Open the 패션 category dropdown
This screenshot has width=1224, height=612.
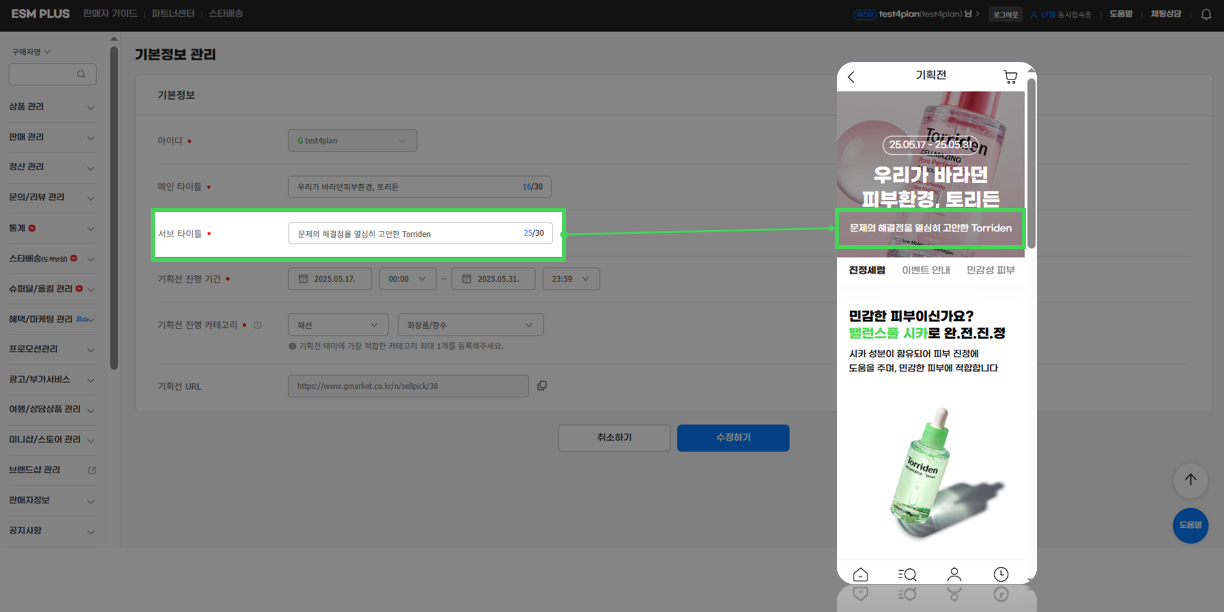pyautogui.click(x=338, y=325)
